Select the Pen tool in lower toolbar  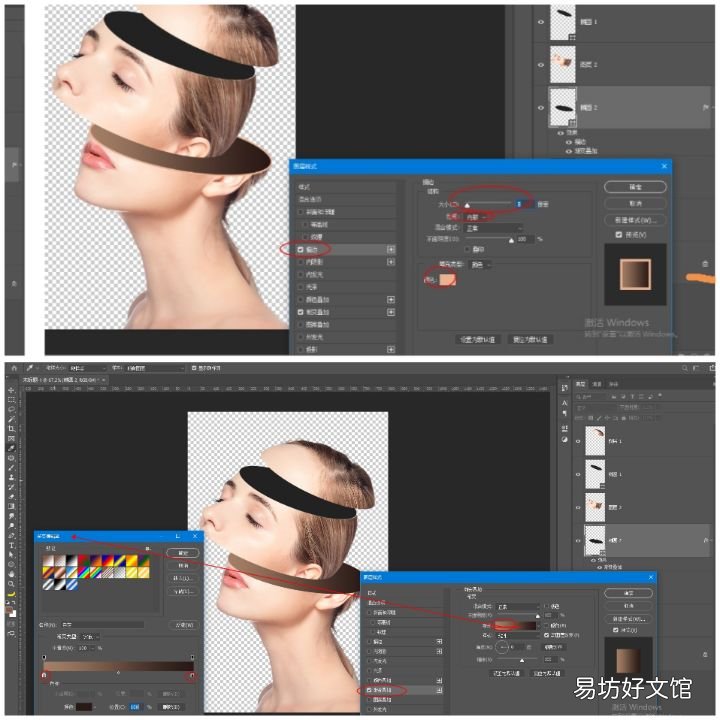click(x=11, y=535)
